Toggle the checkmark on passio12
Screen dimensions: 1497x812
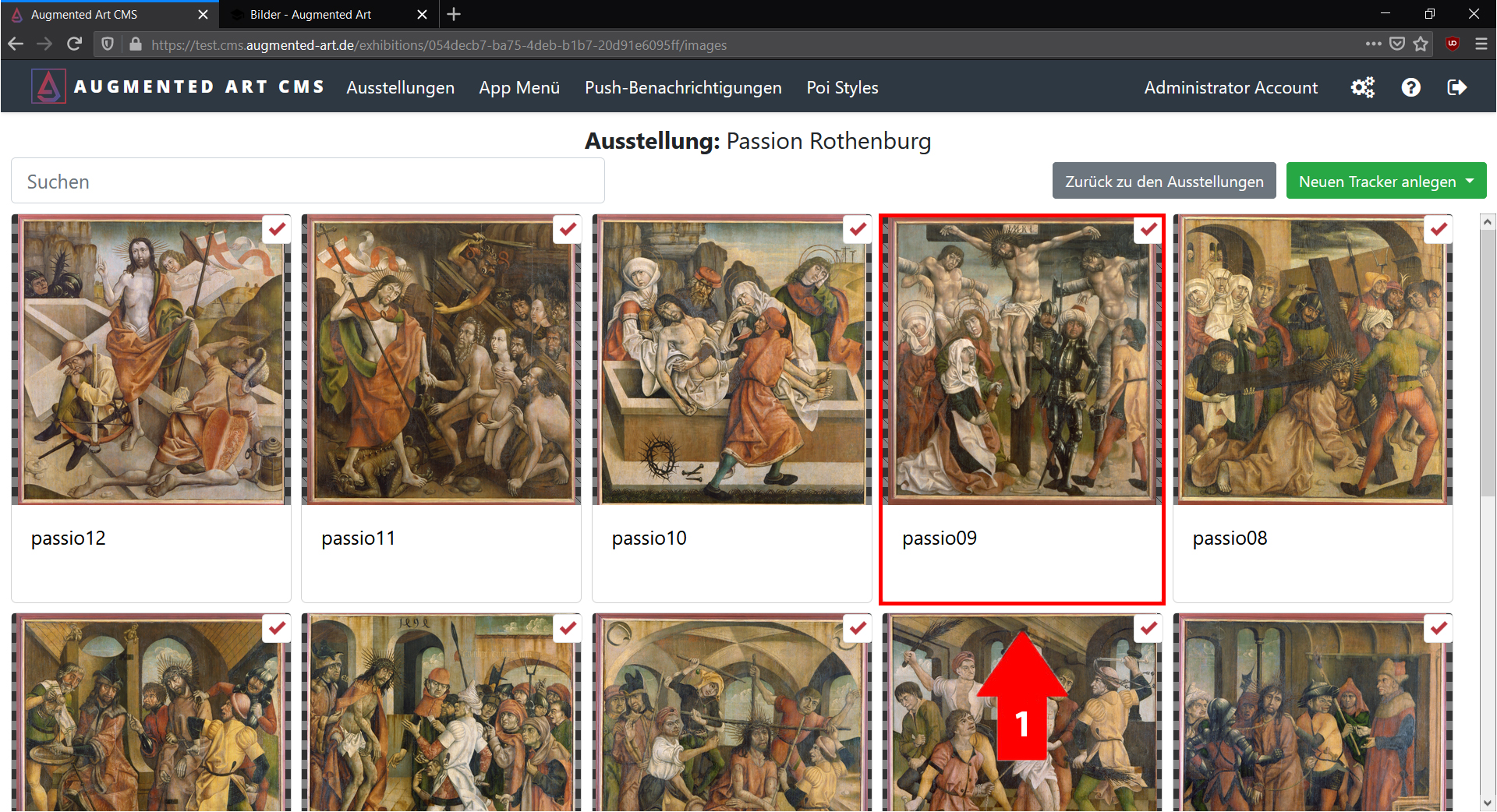(277, 229)
